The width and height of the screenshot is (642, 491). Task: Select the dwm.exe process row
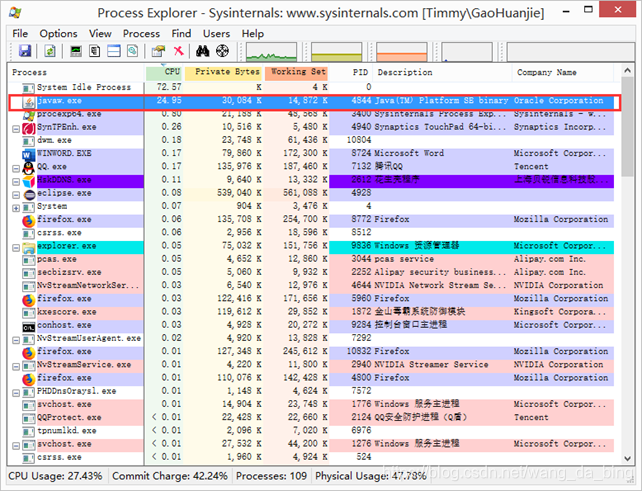click(x=311, y=140)
